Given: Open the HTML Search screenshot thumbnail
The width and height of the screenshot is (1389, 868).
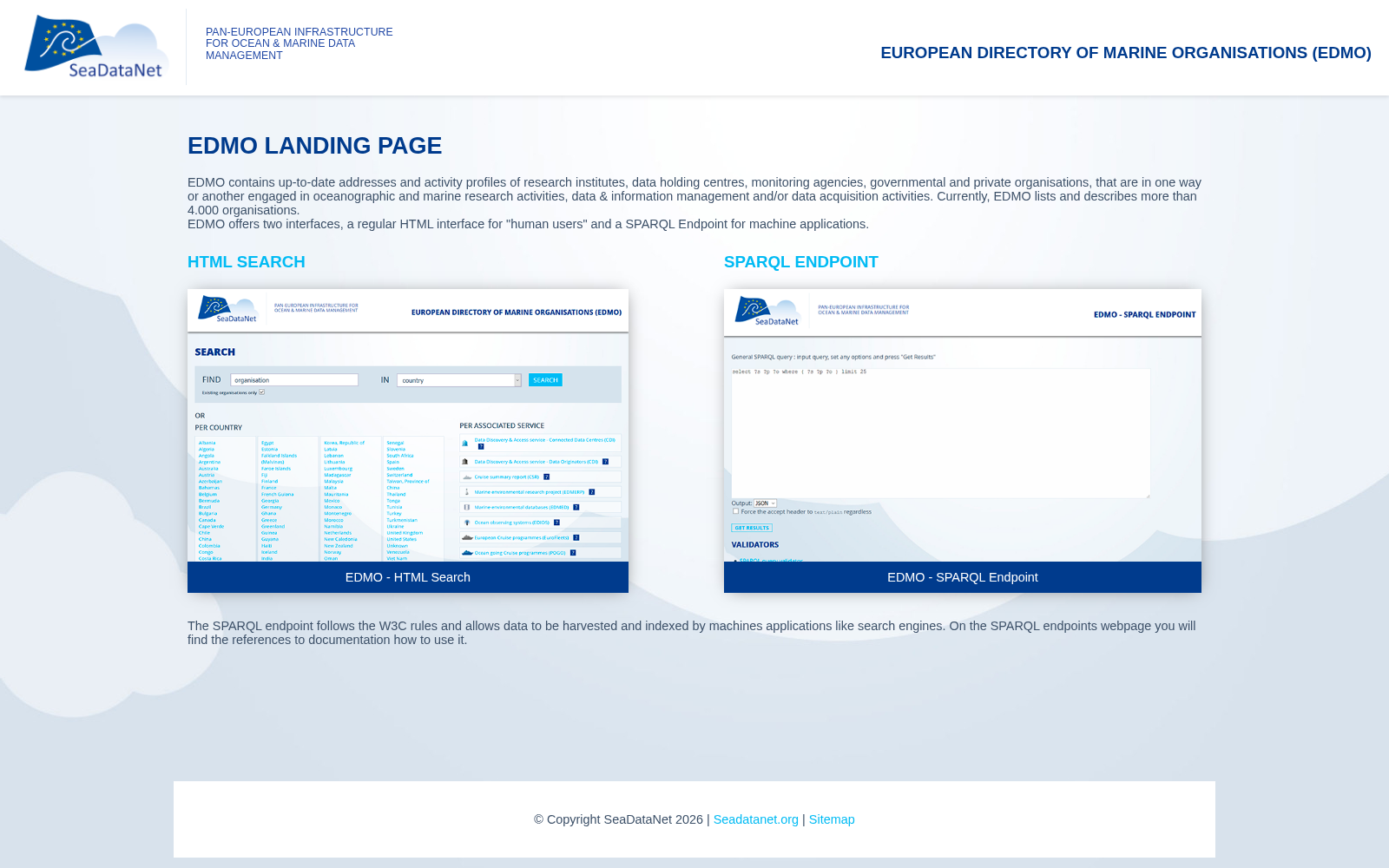Looking at the screenshot, I should point(408,425).
